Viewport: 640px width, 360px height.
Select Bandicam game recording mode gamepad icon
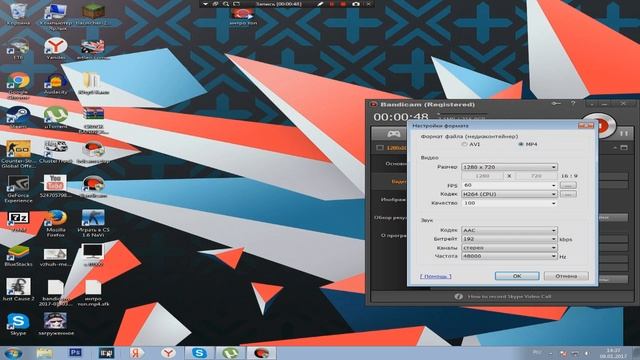(x=393, y=133)
